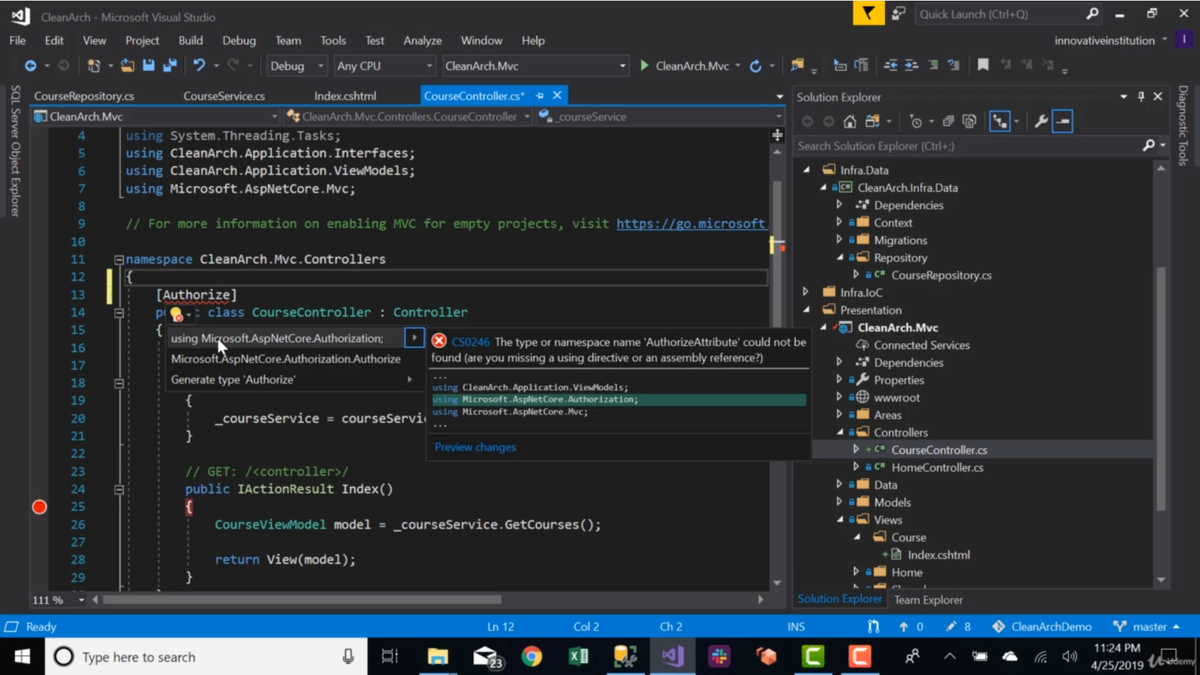This screenshot has width=1200, height=675.
Task: Click the Pending Changes Filter clock icon
Action: pyautogui.click(x=916, y=121)
